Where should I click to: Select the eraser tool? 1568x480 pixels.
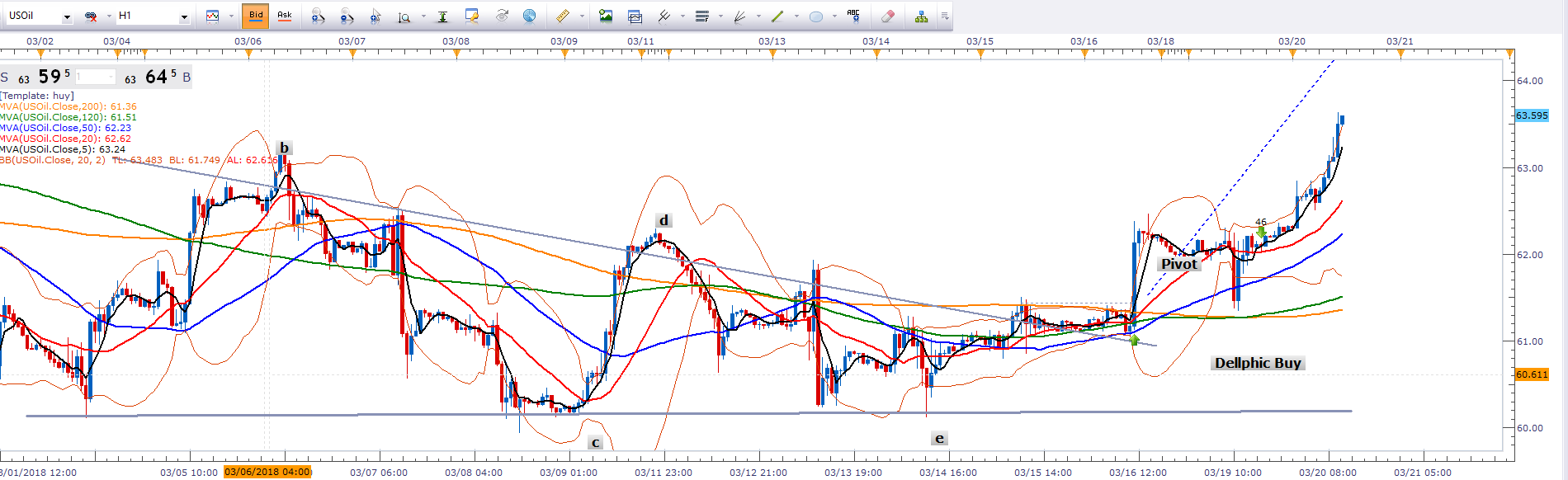click(887, 16)
